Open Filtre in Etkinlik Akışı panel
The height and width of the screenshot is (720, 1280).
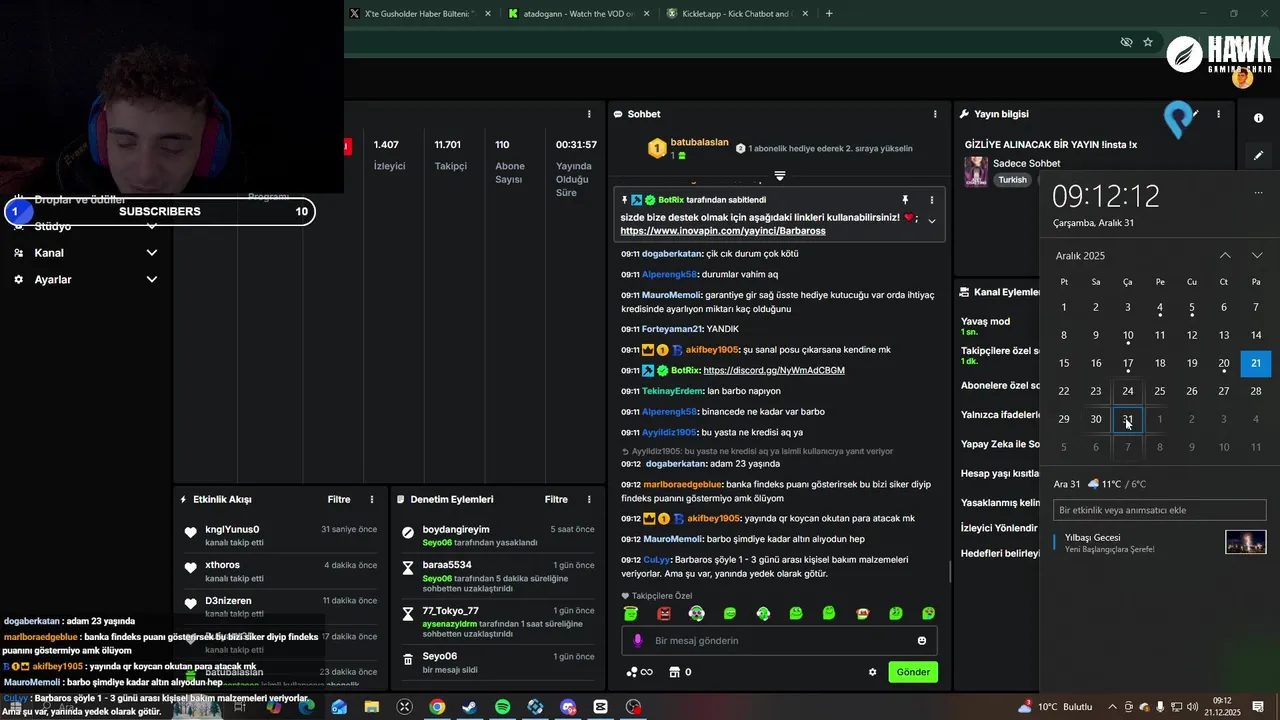(339, 499)
